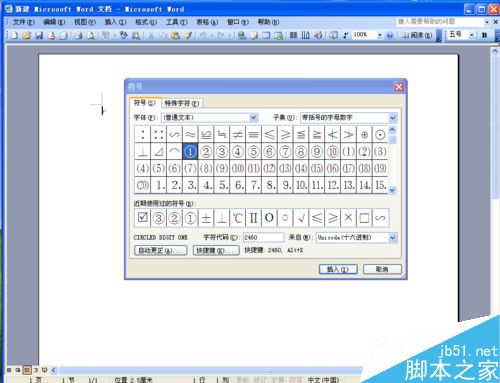Select the (1) parenthesized symbol in grid
500x383 pixels.
(x=349, y=152)
